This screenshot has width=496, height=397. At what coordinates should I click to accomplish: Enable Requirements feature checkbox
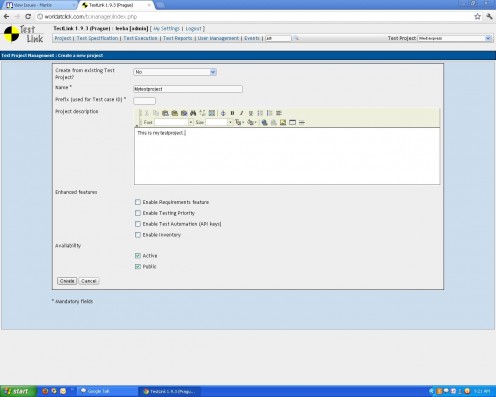(138, 202)
